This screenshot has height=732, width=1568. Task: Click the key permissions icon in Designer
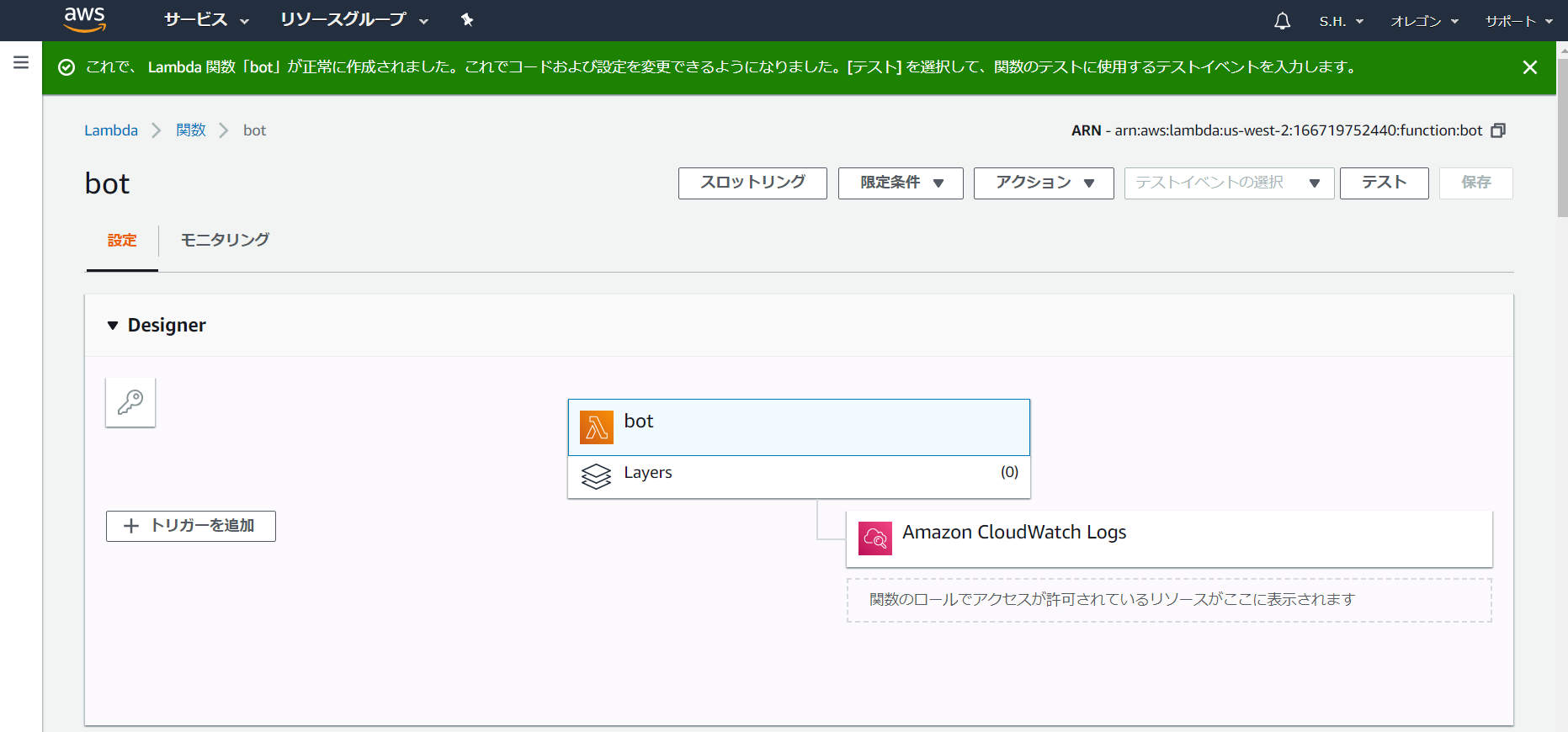[130, 402]
